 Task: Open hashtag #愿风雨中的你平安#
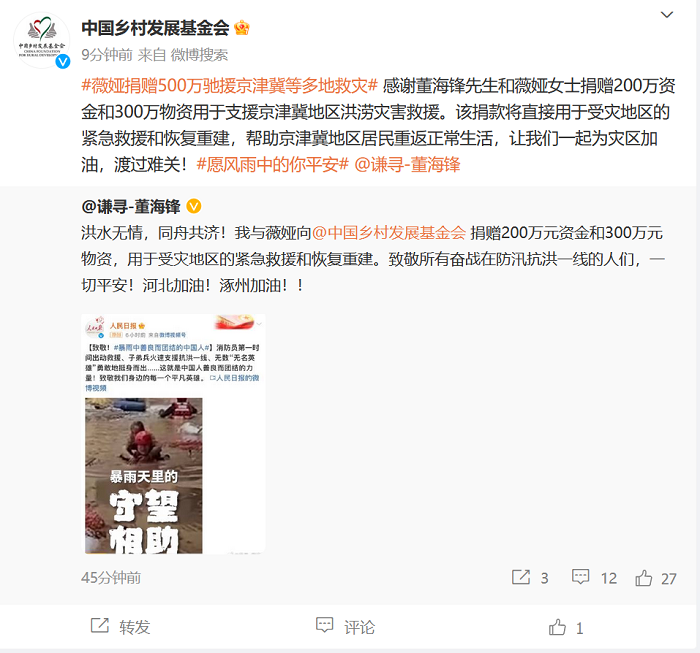point(272,165)
